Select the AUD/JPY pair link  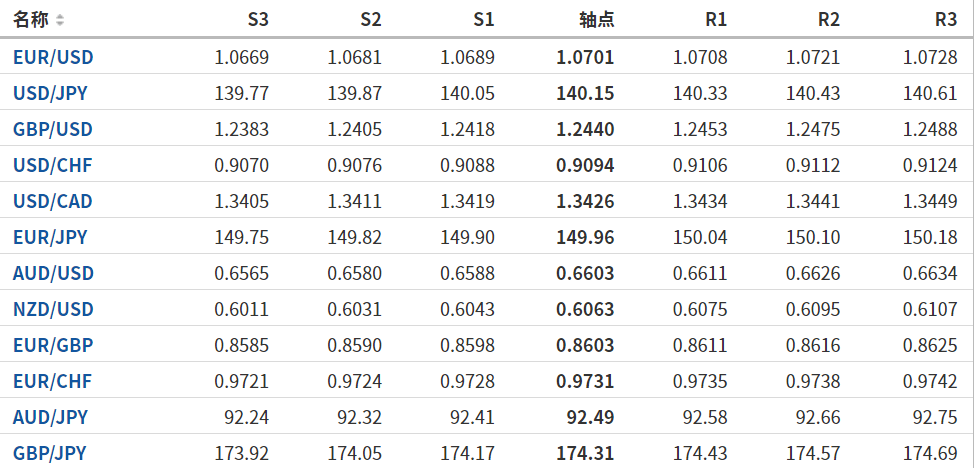pyautogui.click(x=50, y=417)
